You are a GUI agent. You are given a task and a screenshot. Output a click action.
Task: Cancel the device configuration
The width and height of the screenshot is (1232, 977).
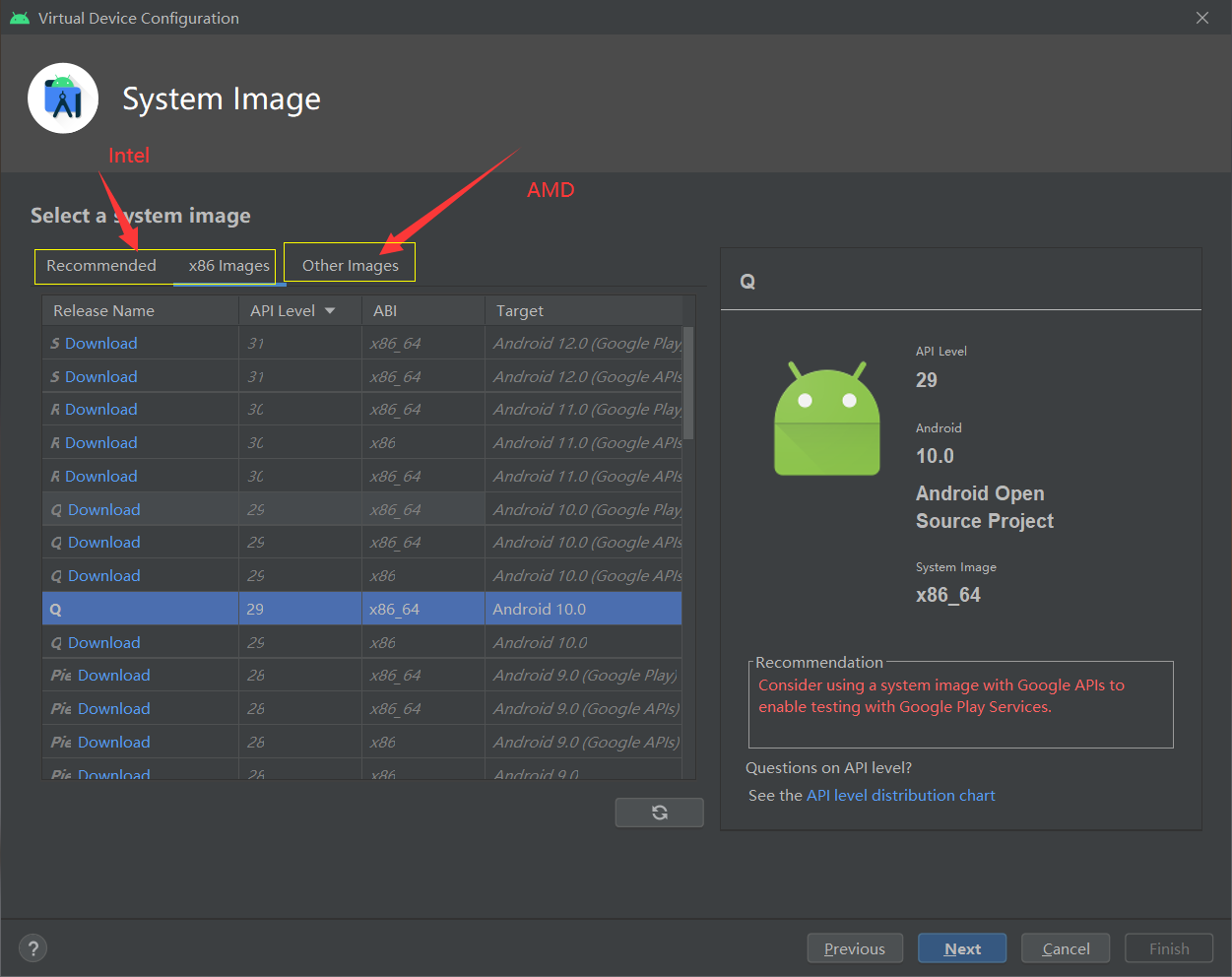1066,948
